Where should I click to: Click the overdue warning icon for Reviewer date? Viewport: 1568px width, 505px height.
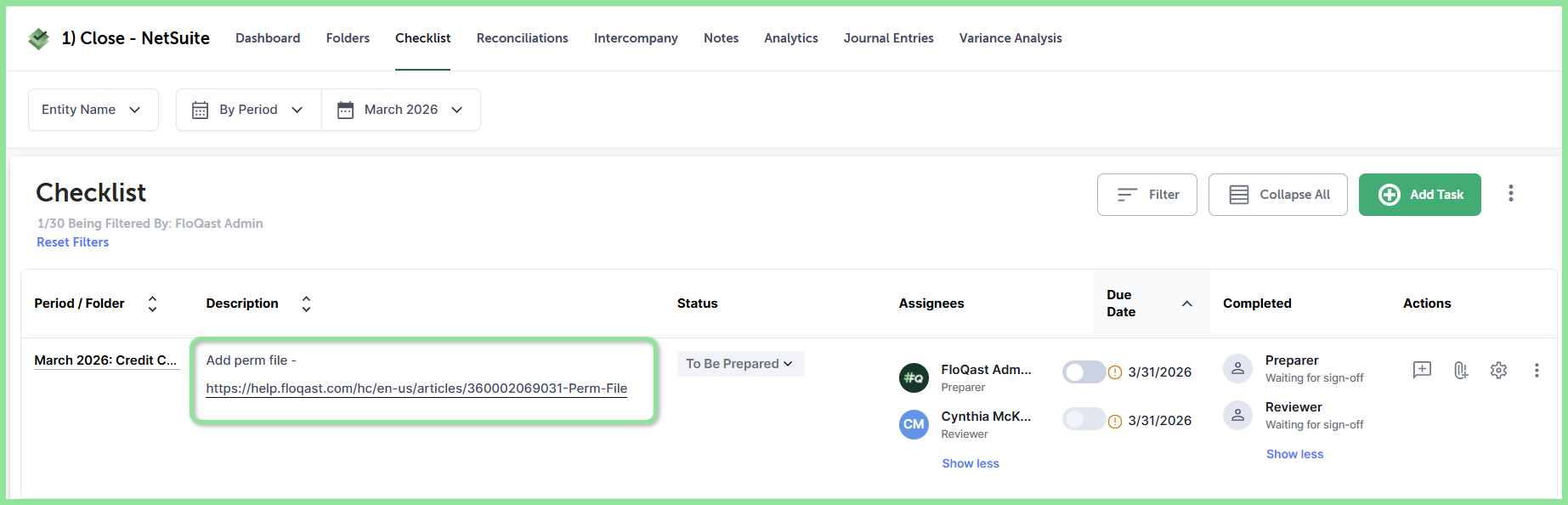click(x=1115, y=421)
